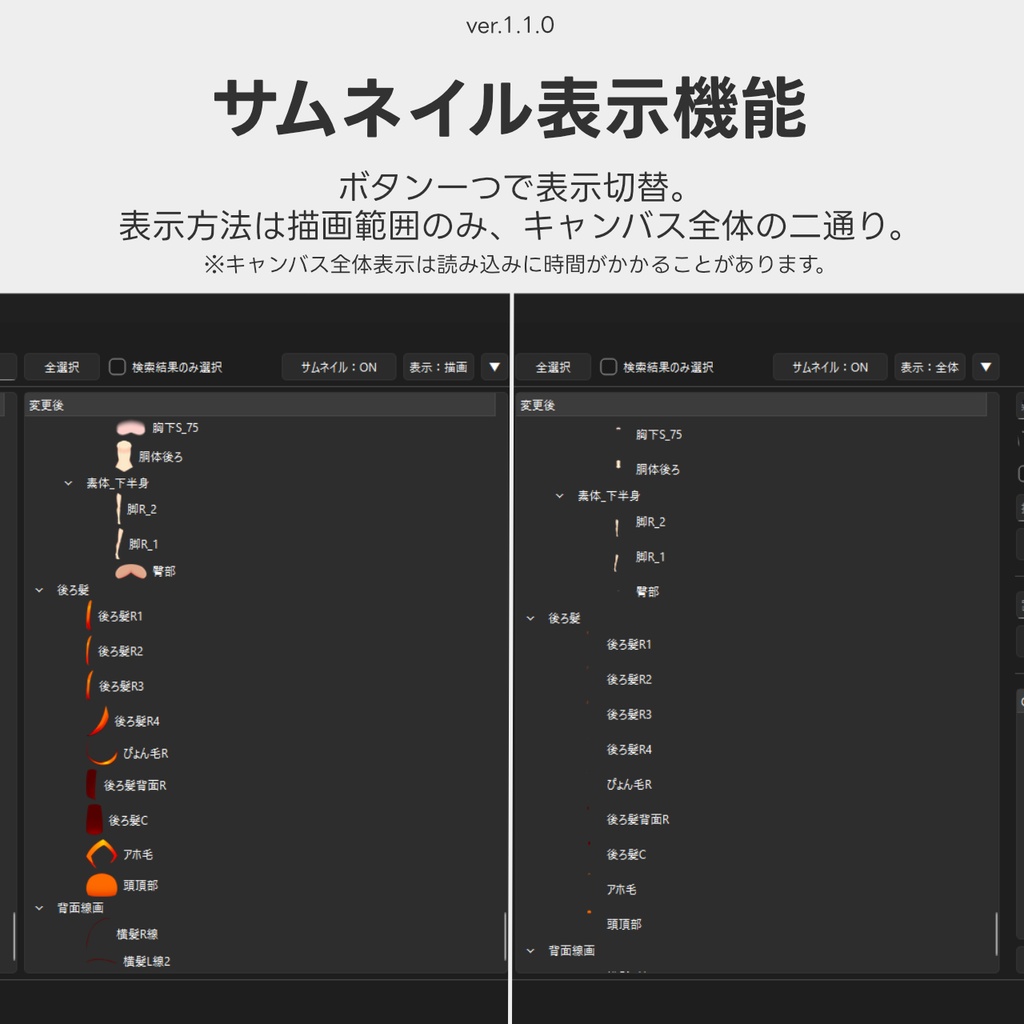Pick the 後ろ髪R2 hair thumbnail, left panel

coord(88,650)
